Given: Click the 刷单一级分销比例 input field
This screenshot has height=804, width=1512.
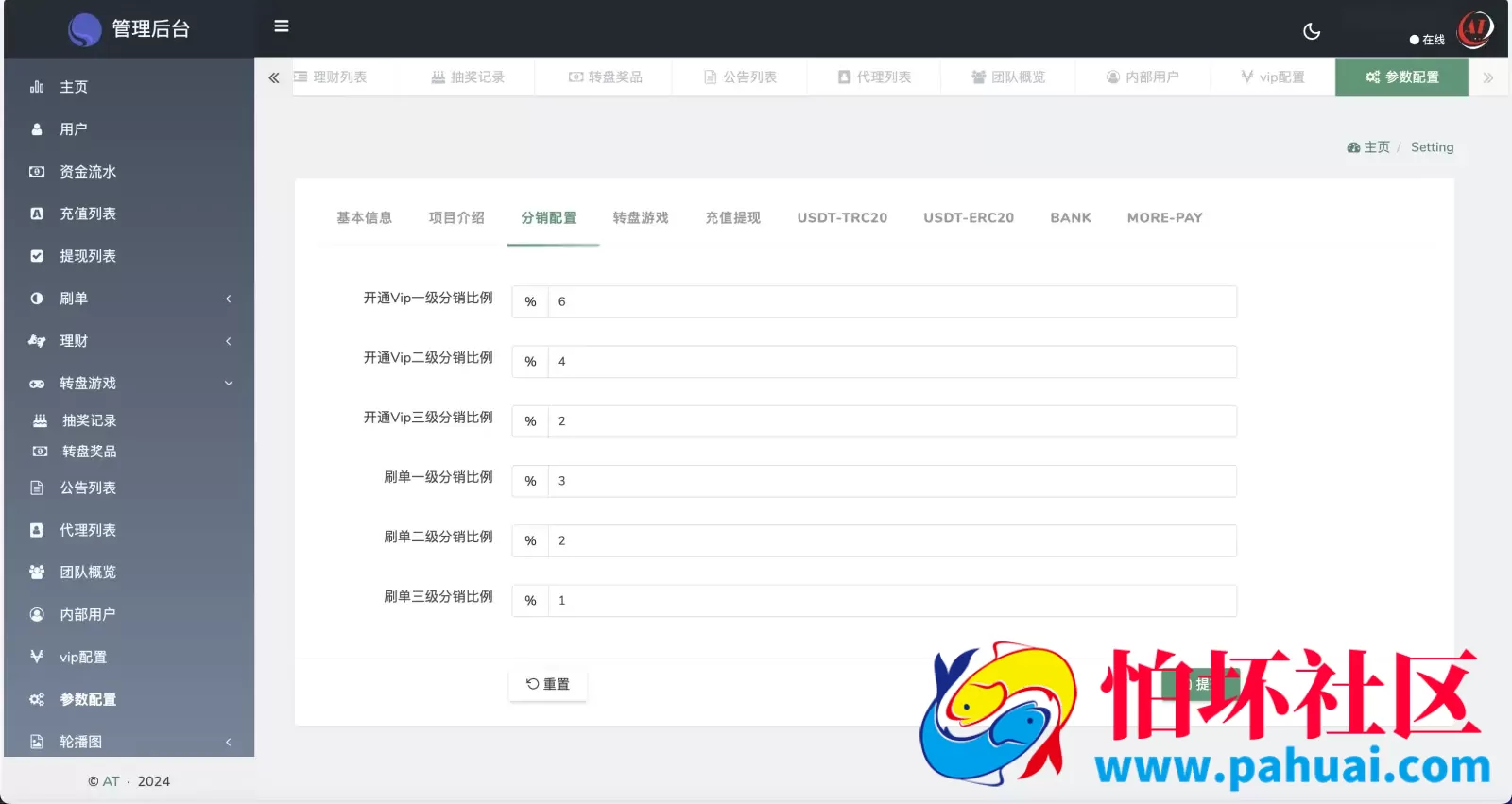Looking at the screenshot, I should 892,481.
